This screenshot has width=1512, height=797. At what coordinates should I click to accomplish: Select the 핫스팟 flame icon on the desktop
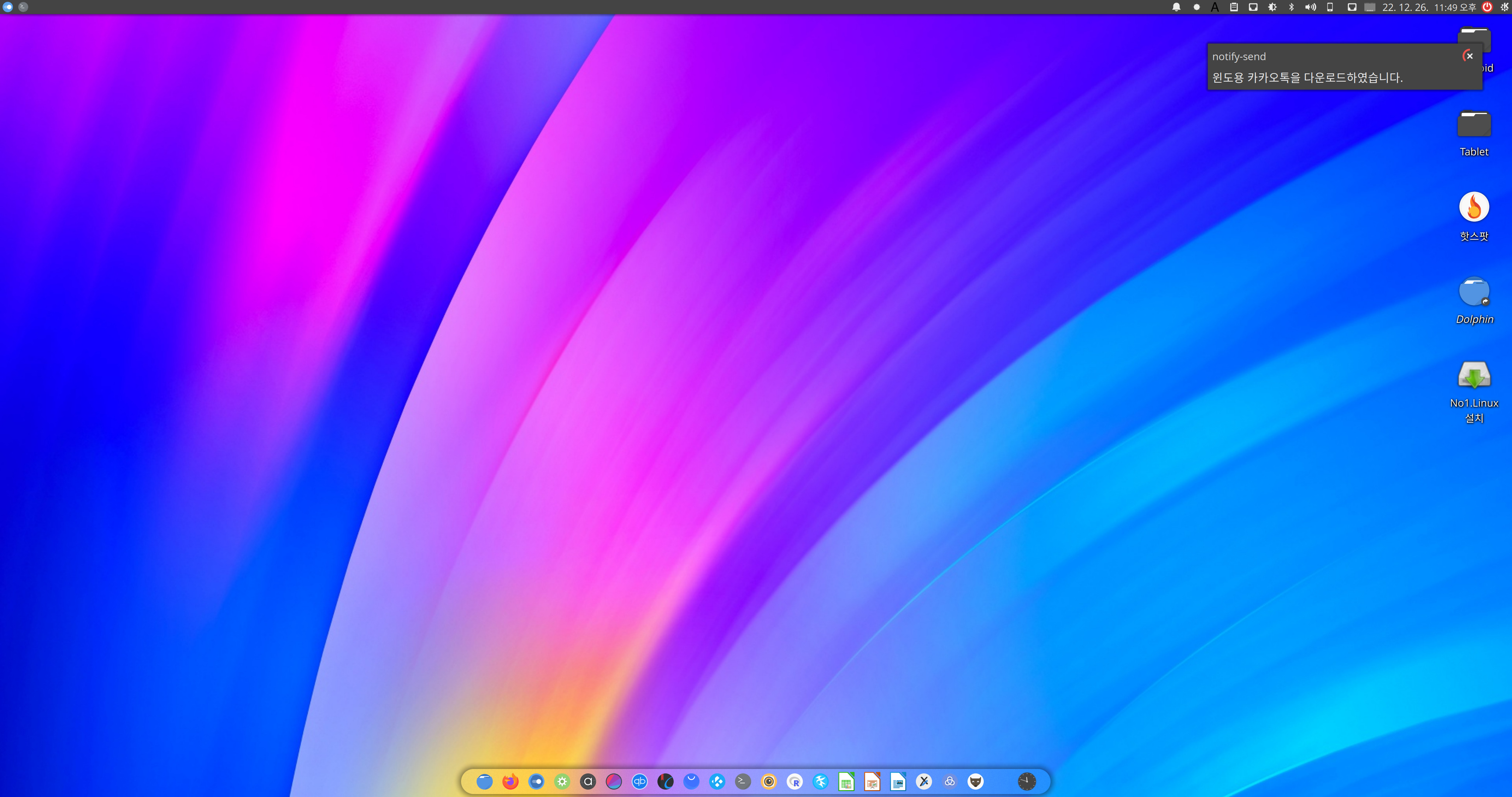1474,217
